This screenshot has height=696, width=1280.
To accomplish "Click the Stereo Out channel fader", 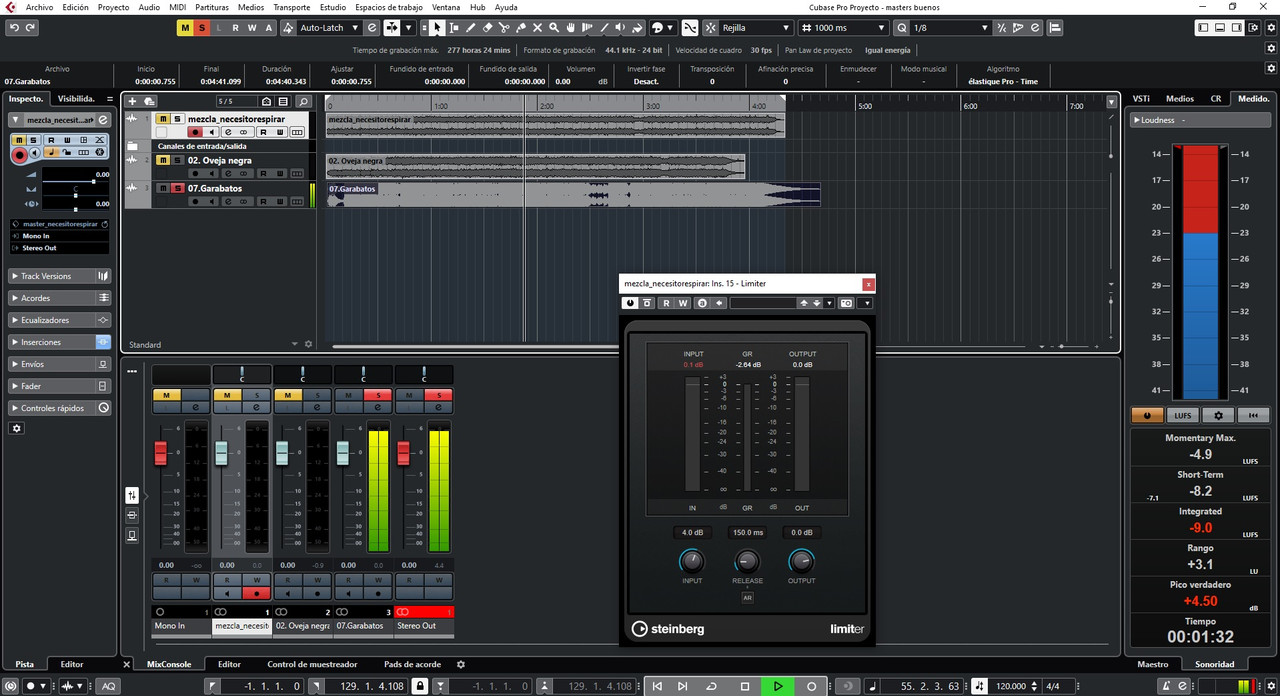I will (403, 453).
